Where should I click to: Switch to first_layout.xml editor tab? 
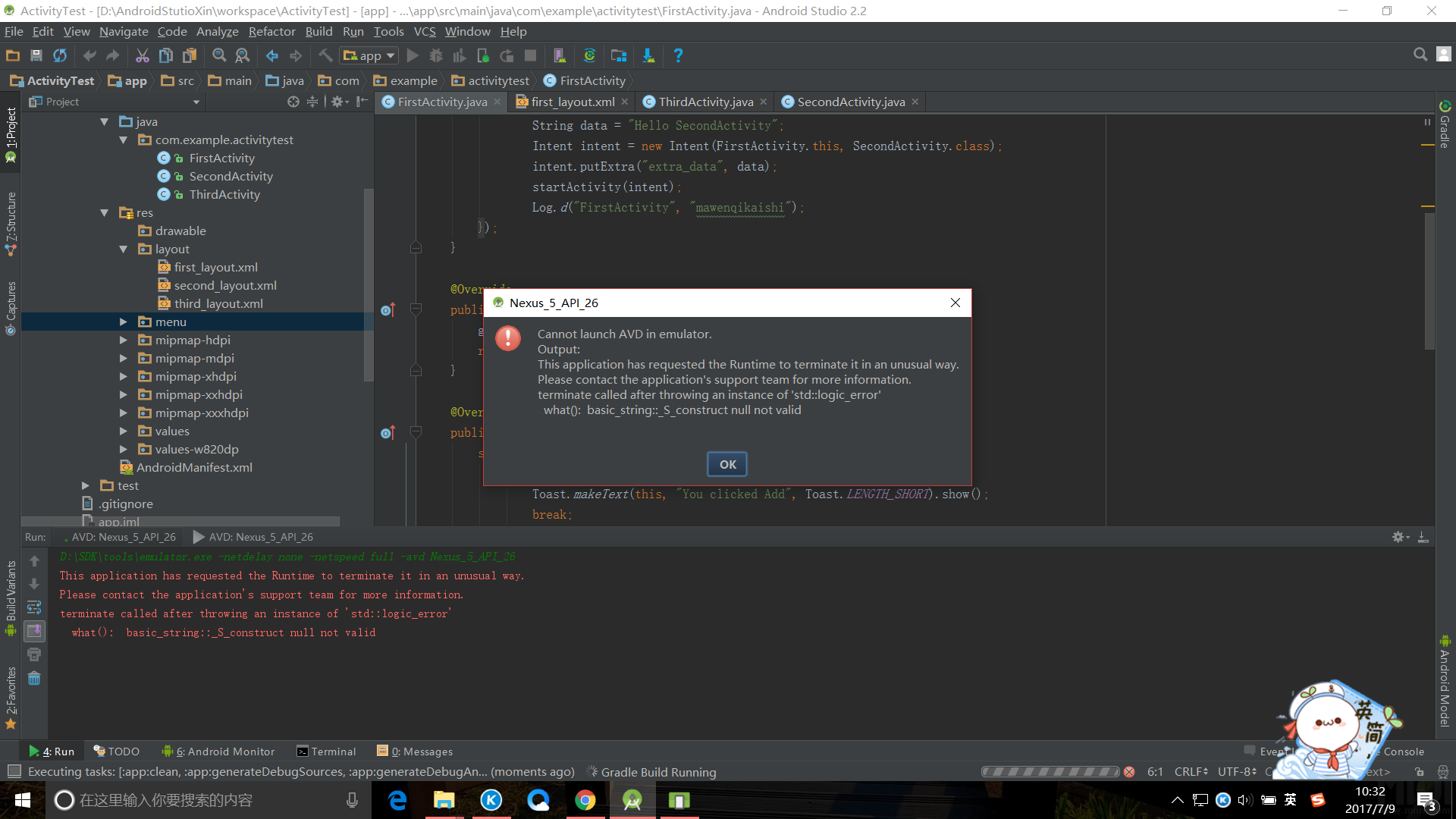pos(572,102)
